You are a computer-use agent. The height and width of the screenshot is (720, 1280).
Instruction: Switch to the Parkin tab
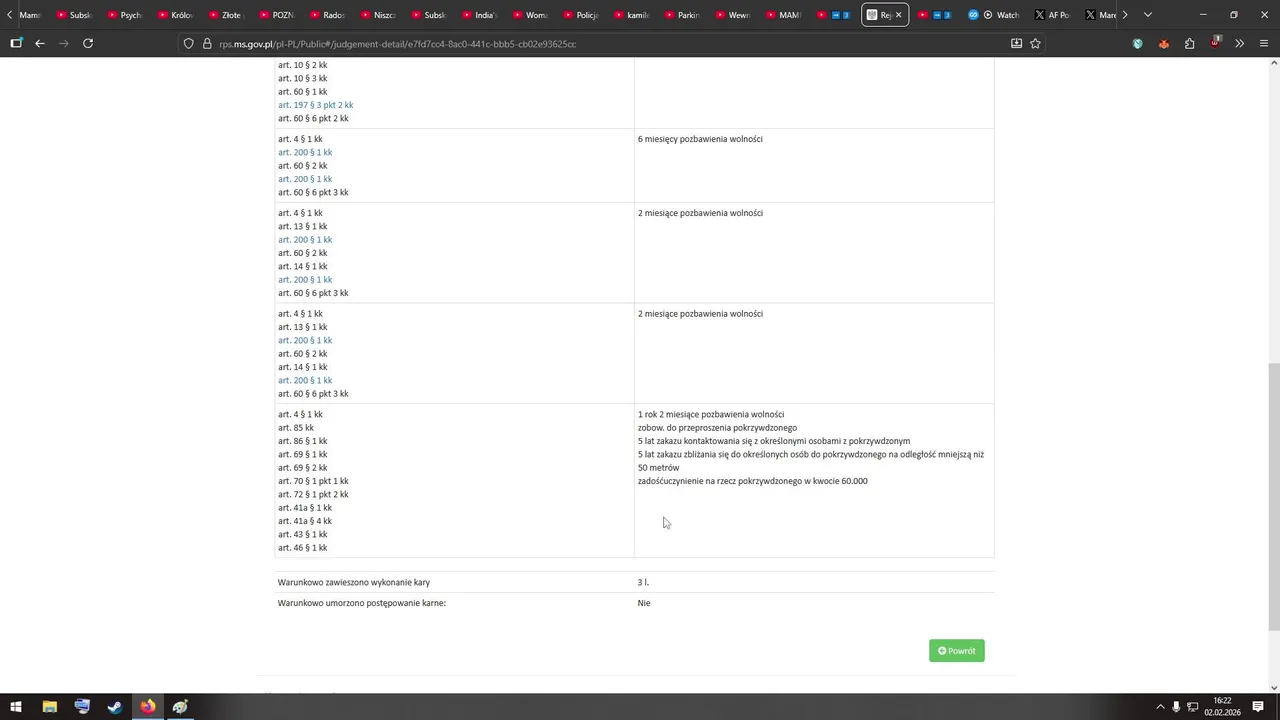(683, 15)
